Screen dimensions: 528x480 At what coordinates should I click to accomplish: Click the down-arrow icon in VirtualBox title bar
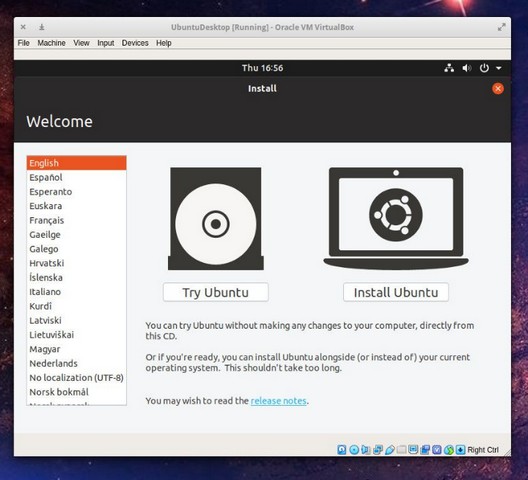(41, 27)
